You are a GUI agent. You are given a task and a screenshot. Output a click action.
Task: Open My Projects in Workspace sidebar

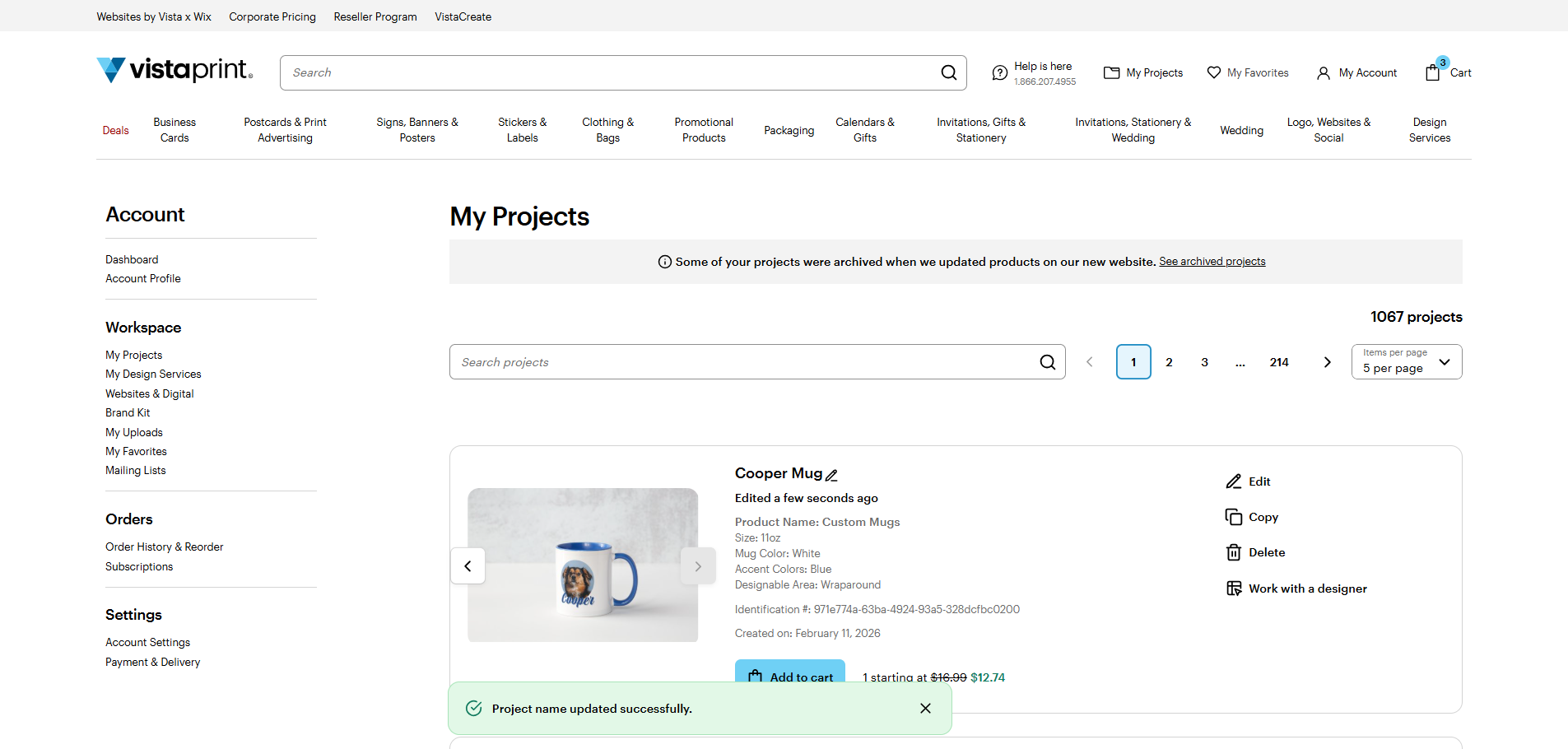pos(134,355)
